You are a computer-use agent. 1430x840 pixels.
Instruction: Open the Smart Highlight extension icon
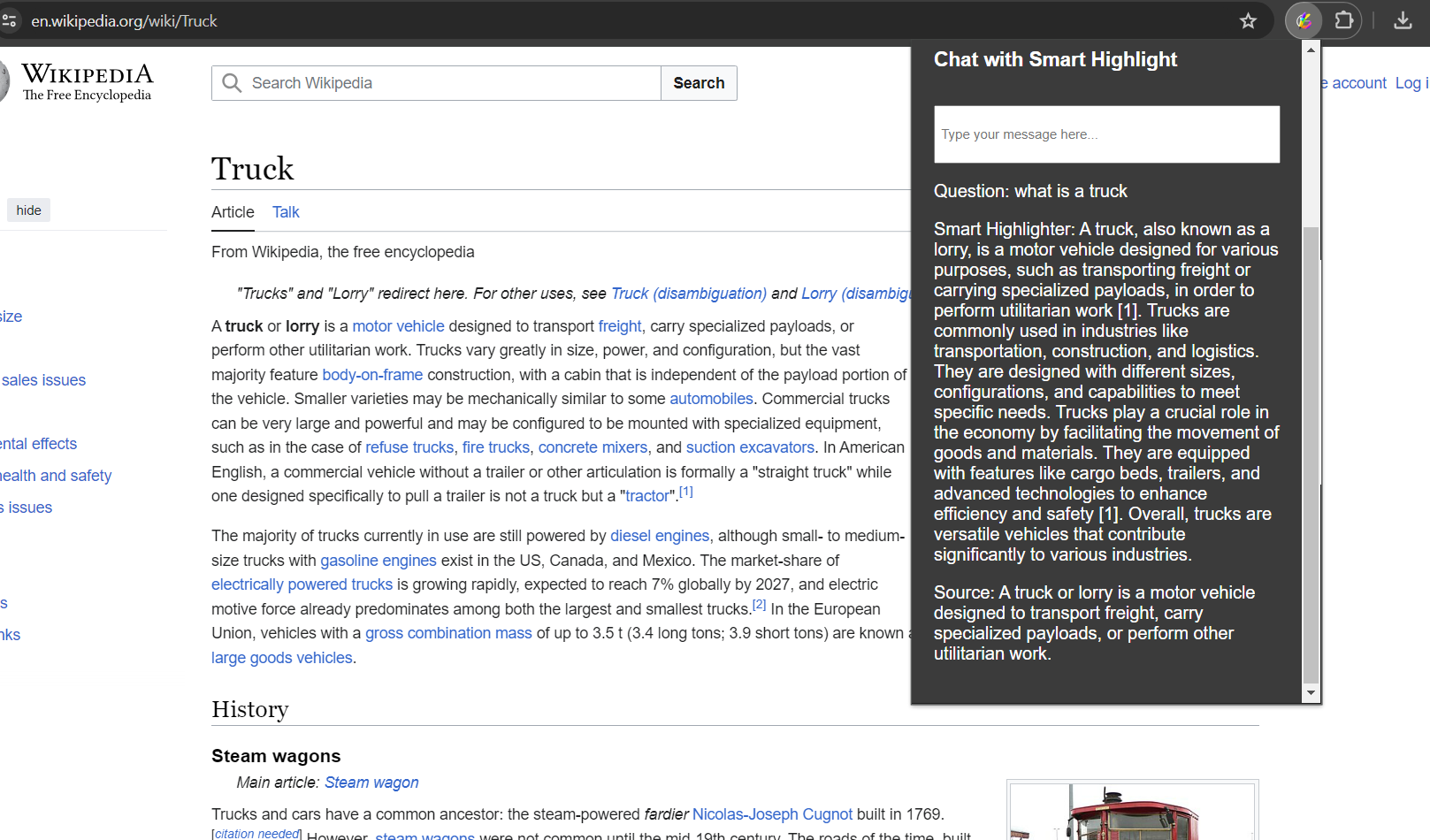[1304, 21]
